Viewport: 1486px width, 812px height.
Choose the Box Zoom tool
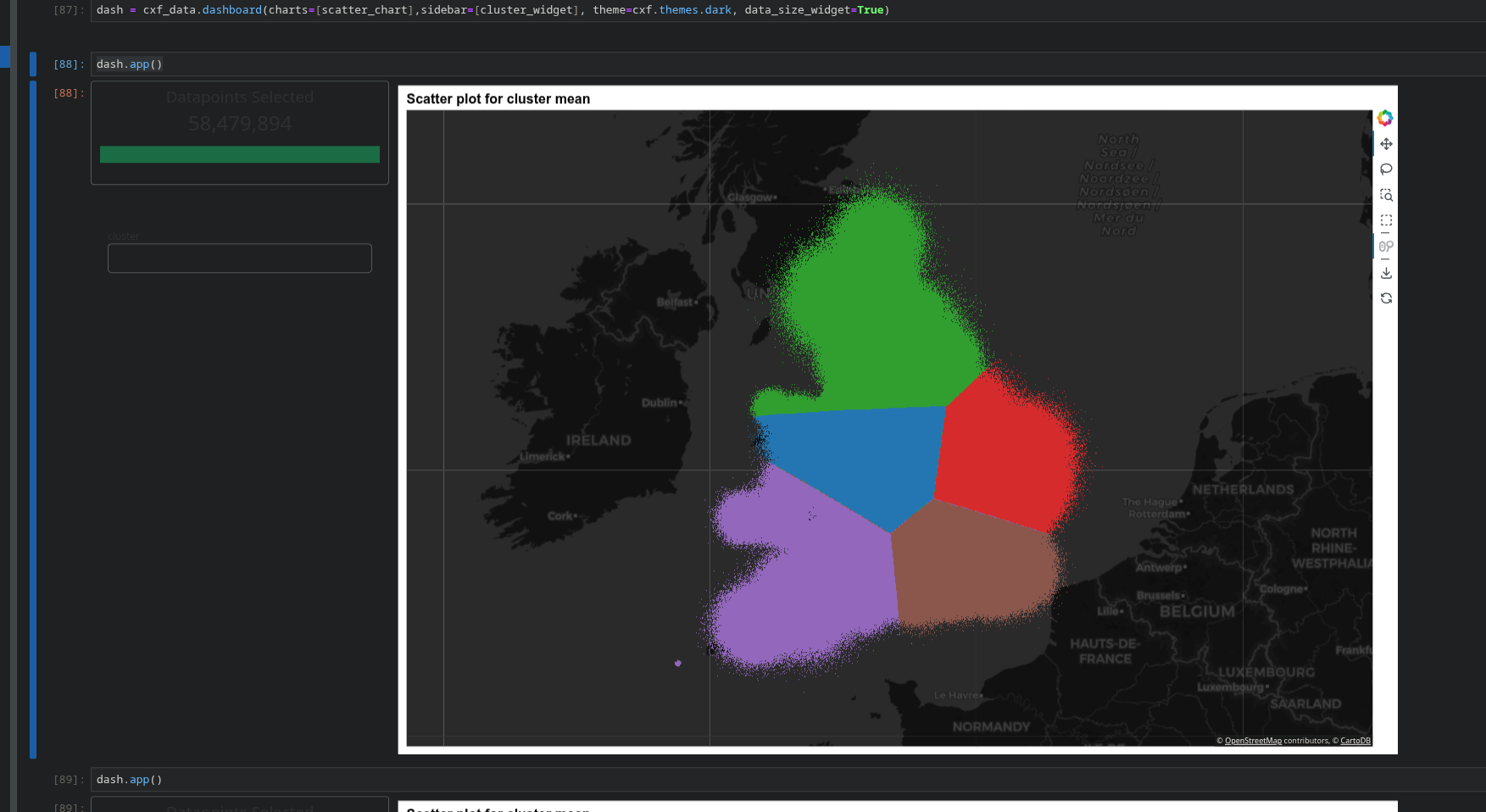[1386, 195]
